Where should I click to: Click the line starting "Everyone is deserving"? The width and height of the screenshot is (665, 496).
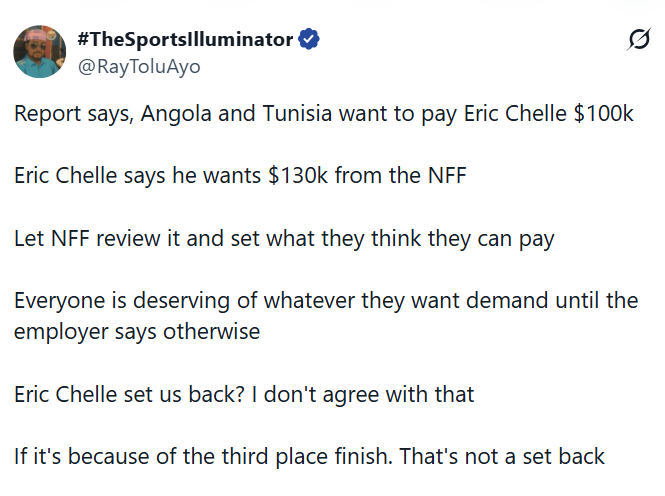click(326, 301)
